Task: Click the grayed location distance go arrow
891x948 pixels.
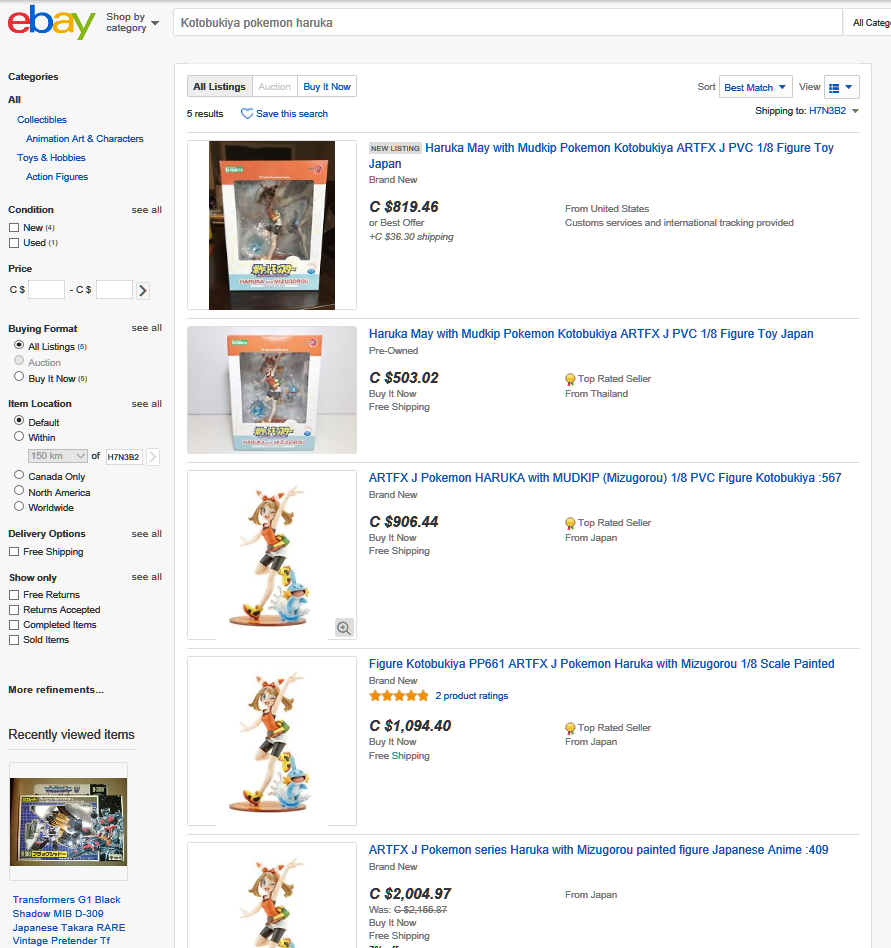Action: click(153, 456)
